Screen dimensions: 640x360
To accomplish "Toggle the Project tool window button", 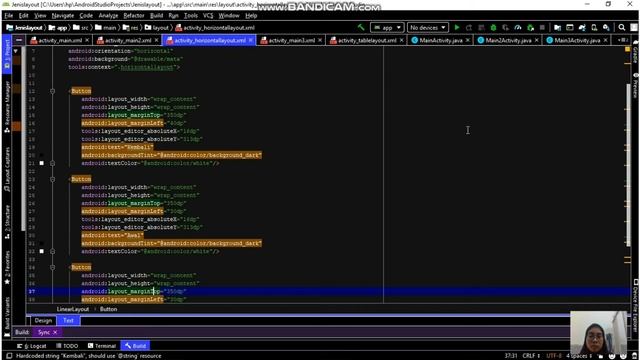I will tap(7, 54).
